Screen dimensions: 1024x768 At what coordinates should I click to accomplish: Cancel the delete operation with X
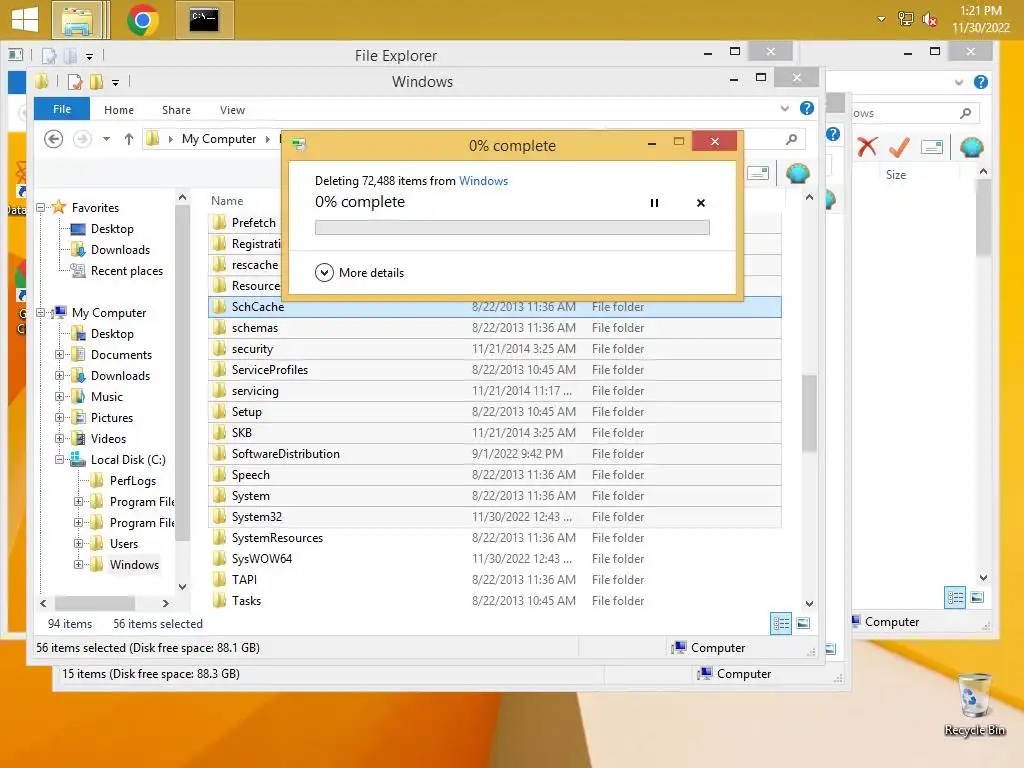(x=701, y=203)
